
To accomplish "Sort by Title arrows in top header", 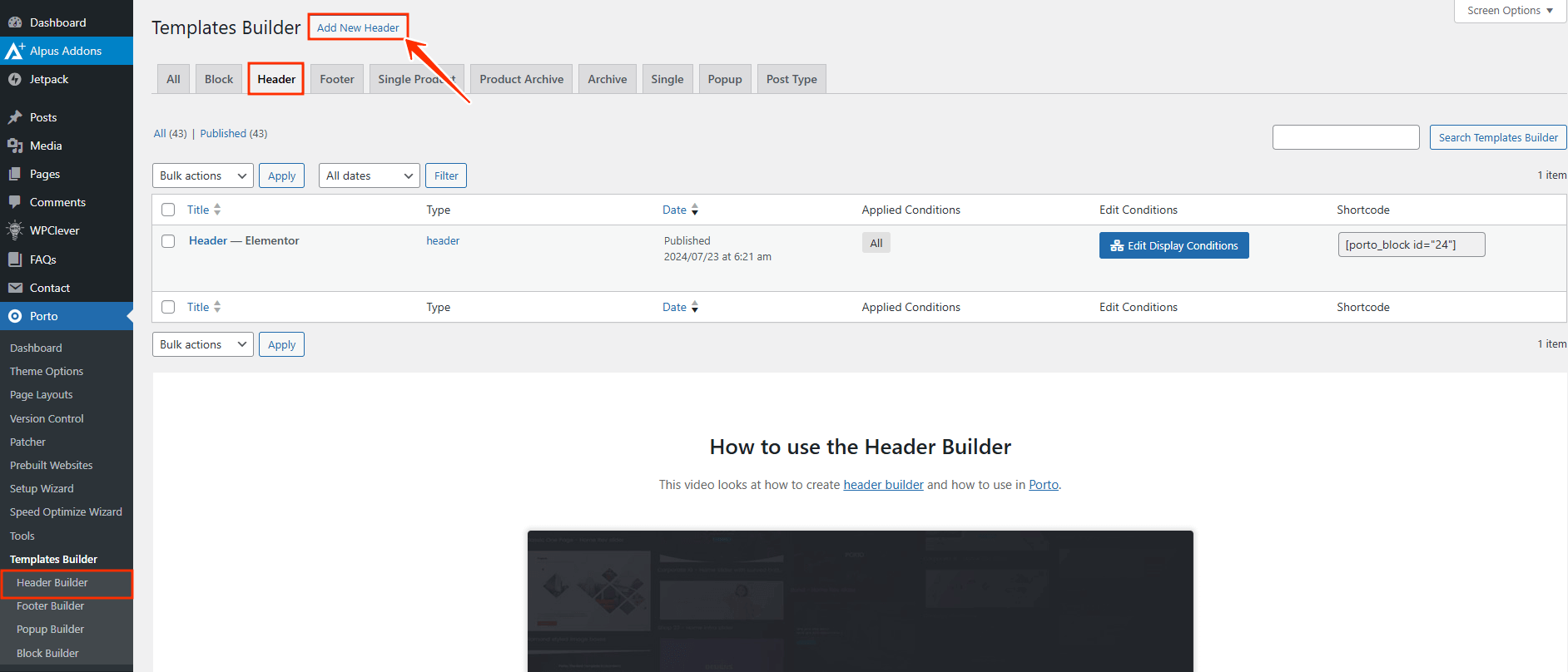I will point(217,210).
